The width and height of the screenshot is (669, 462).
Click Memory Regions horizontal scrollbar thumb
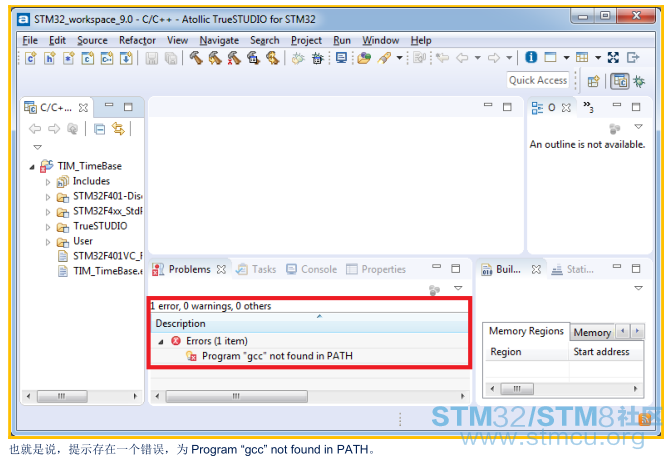click(517, 389)
